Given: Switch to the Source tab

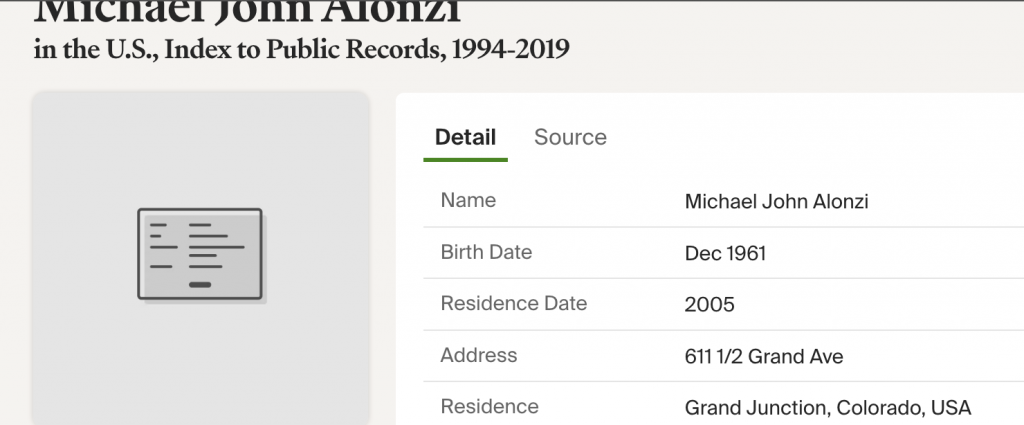Looking at the screenshot, I should [570, 137].
